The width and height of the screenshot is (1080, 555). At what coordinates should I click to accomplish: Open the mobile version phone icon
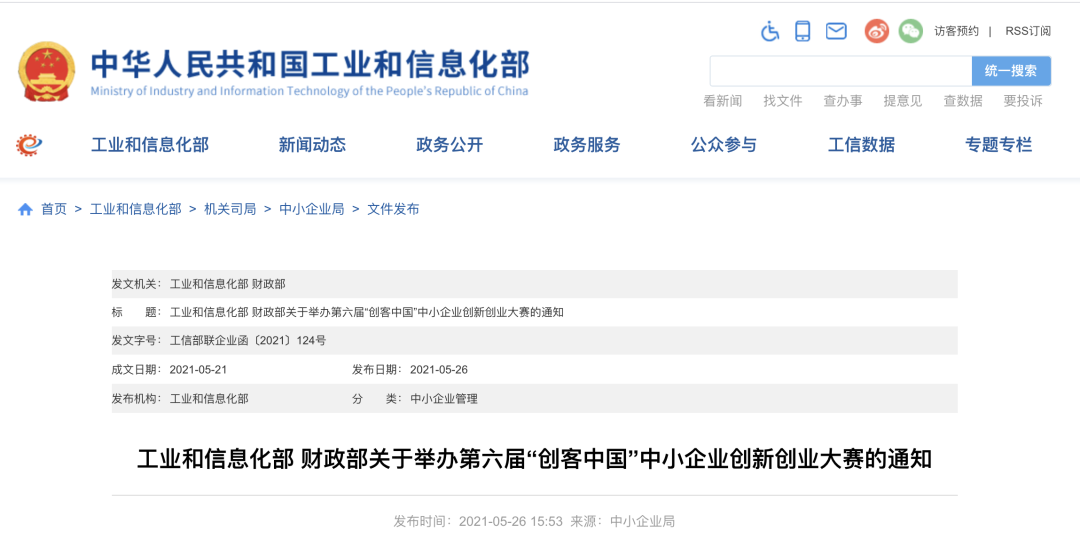pos(802,31)
